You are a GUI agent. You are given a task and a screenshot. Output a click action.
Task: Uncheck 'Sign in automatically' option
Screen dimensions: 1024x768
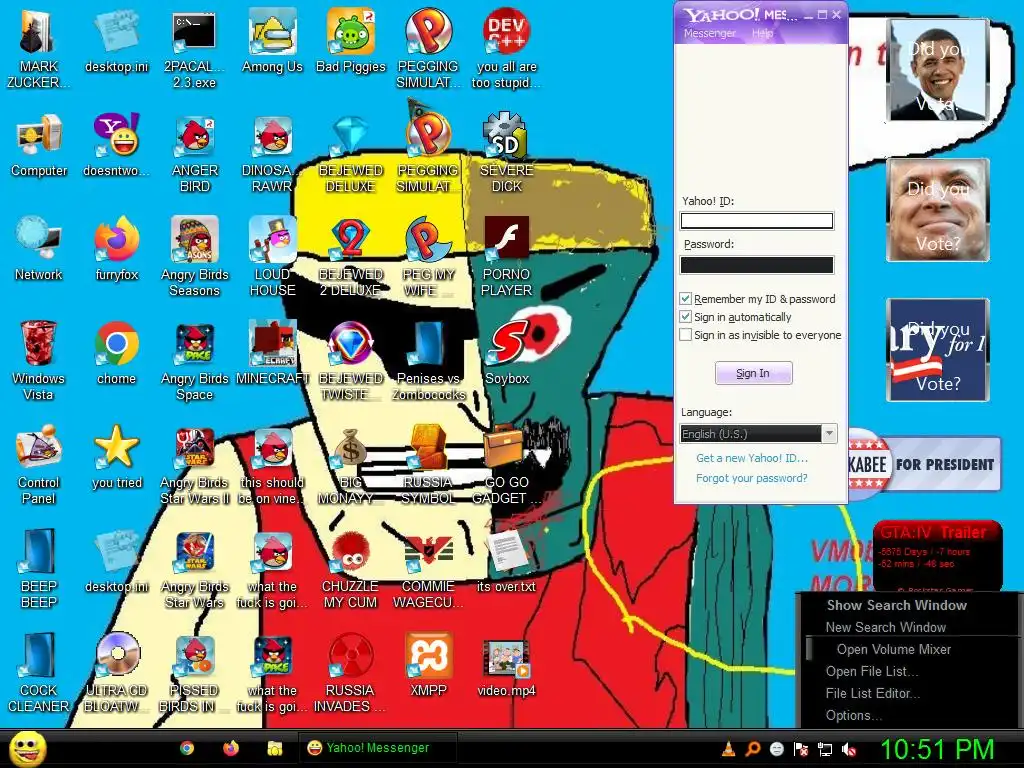(686, 317)
